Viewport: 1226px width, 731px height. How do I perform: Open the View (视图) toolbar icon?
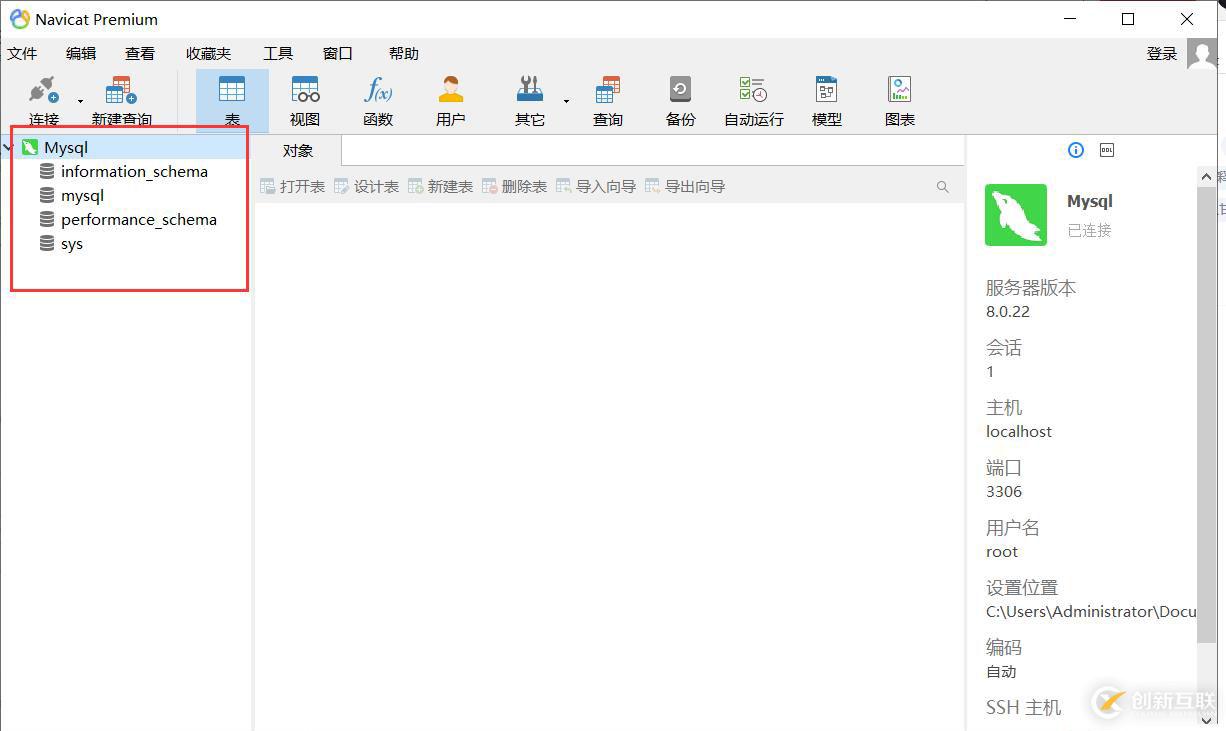click(x=305, y=90)
